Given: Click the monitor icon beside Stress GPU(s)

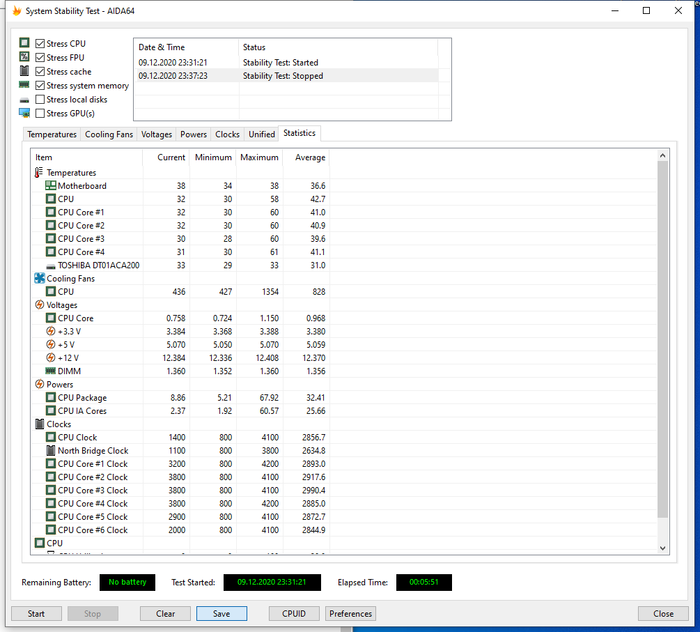Looking at the screenshot, I should click(24, 113).
